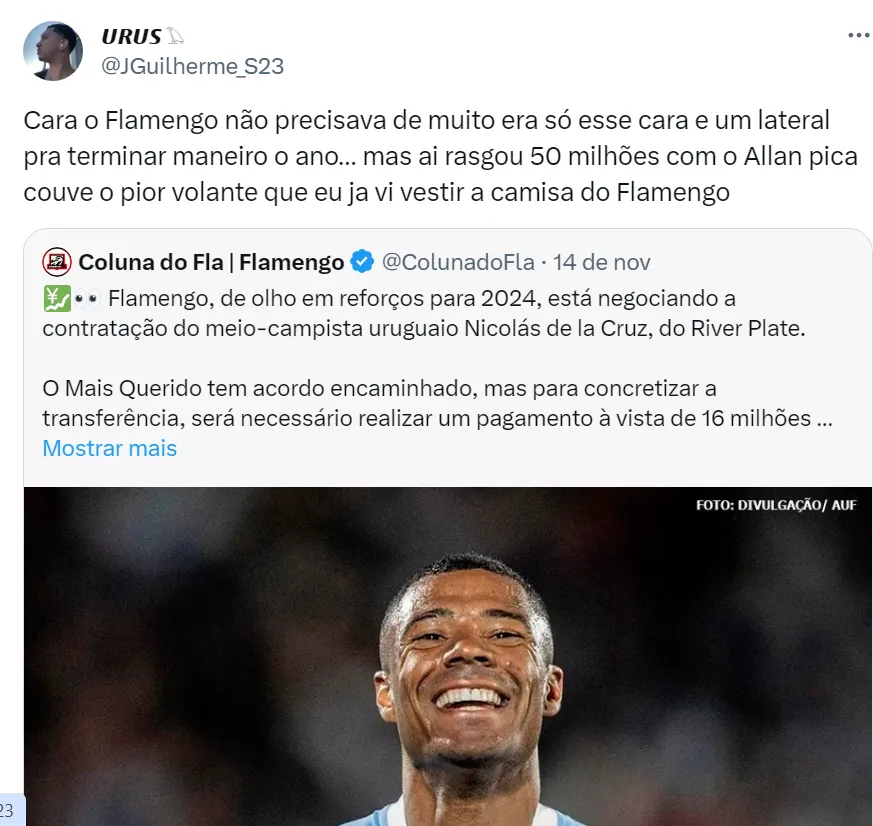Click the partial 23 label at bottom-left edge
The height and width of the screenshot is (826, 873).
8,810
